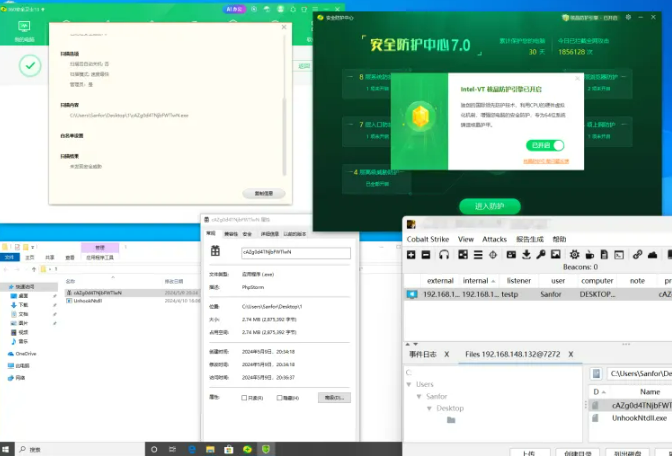The image size is (672, 456).
Task: Open keystrokes via the key icon
Action: pos(541,255)
